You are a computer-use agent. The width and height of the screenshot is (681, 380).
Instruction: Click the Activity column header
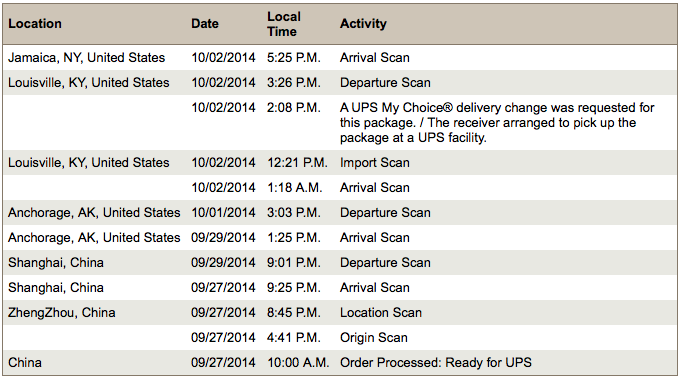coord(363,23)
